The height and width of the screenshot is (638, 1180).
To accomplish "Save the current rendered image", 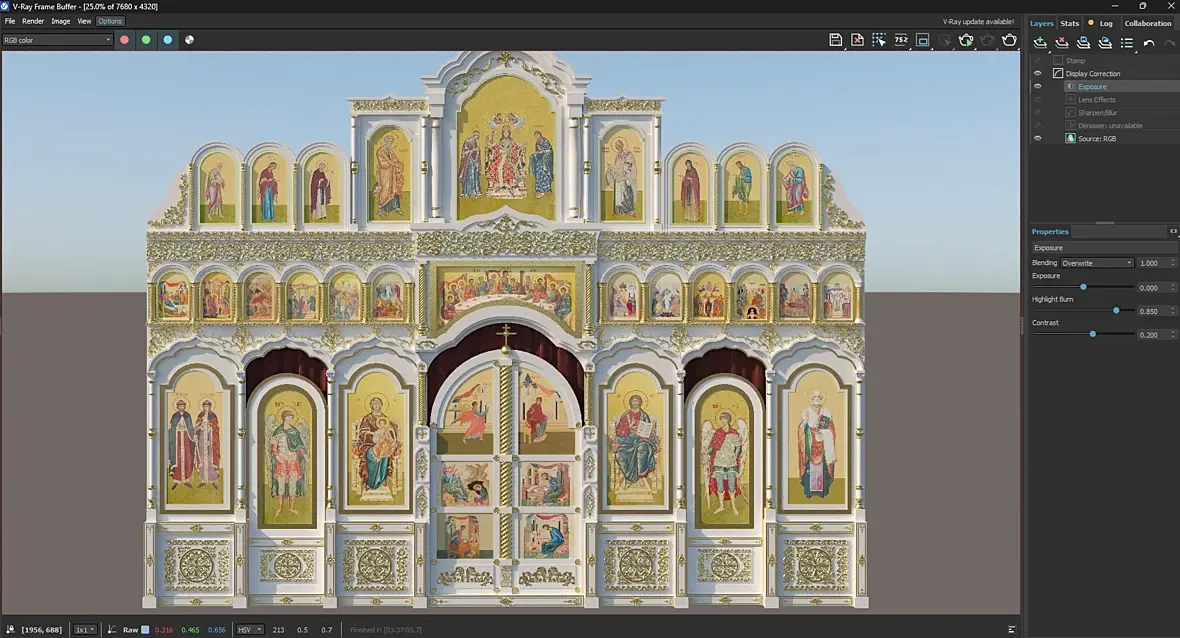I will [x=835, y=40].
